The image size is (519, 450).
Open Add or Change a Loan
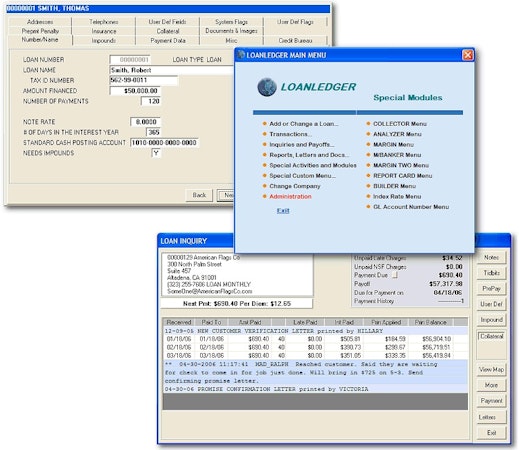click(304, 124)
